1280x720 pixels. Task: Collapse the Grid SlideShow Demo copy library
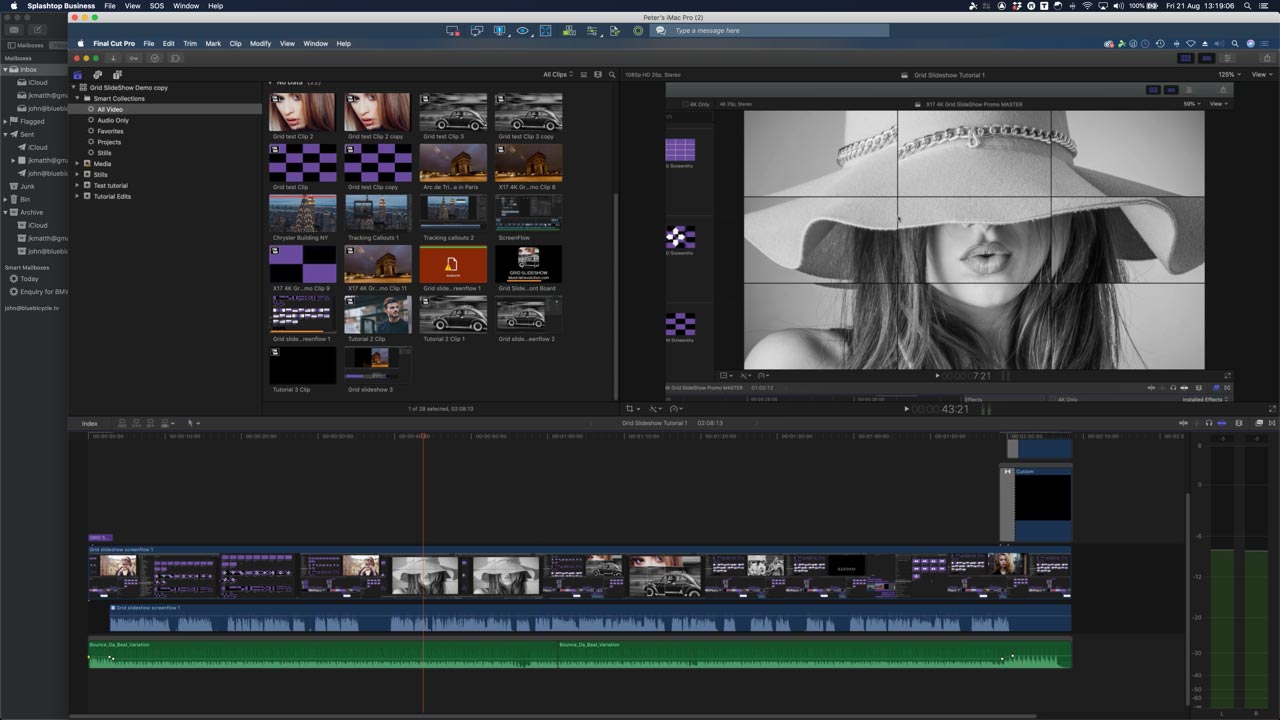pyautogui.click(x=74, y=88)
